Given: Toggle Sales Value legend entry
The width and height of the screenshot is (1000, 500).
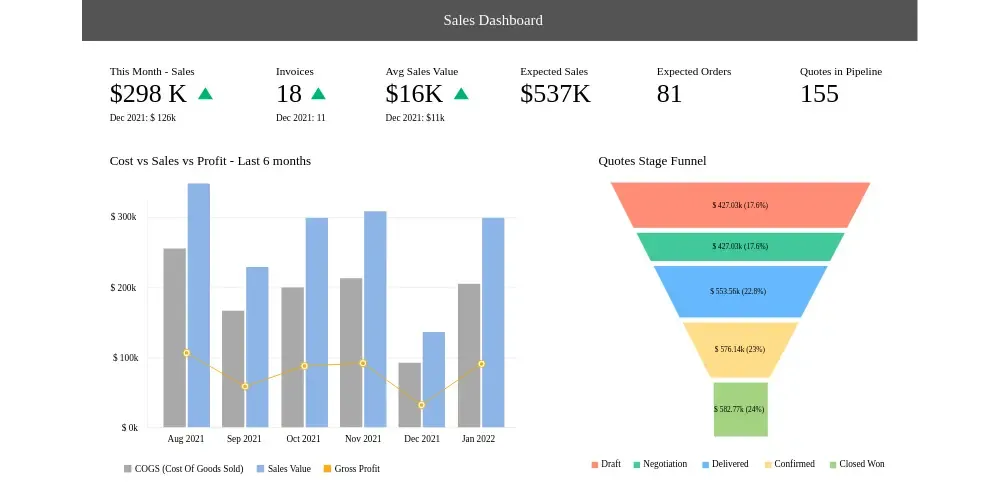Looking at the screenshot, I should pos(283,469).
